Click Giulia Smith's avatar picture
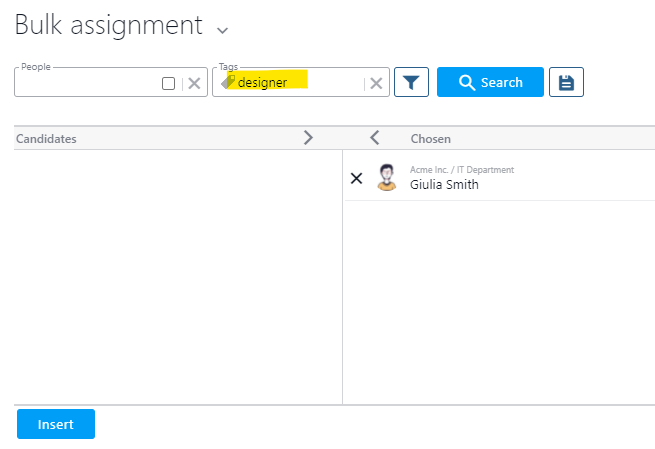The image size is (655, 449). tap(386, 178)
